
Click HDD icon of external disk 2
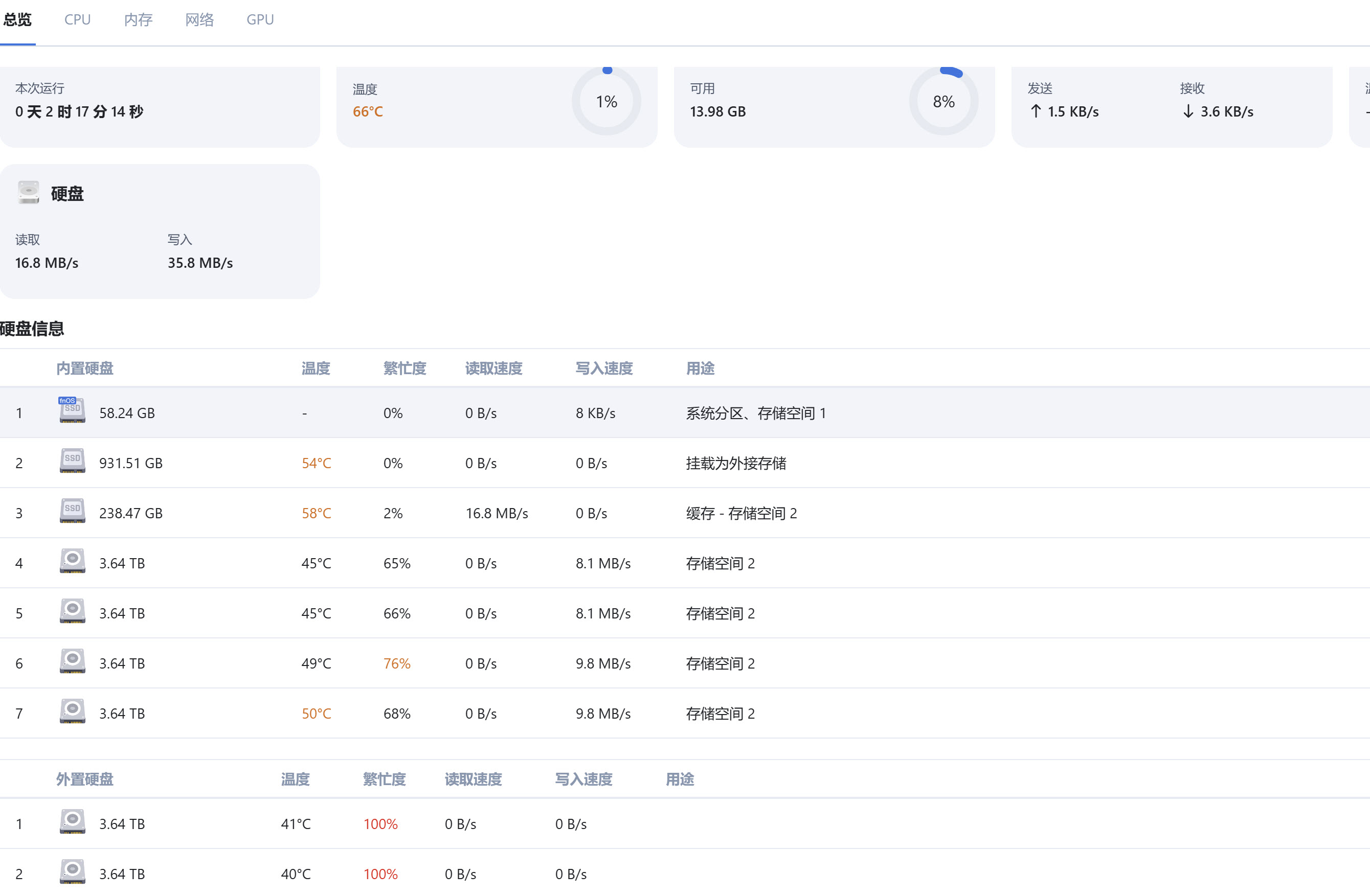(73, 872)
